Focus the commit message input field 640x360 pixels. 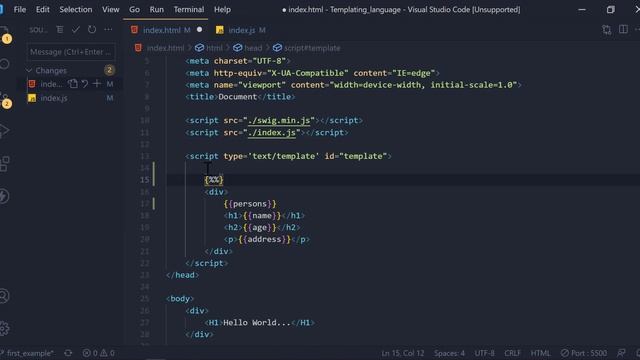pyautogui.click(x=71, y=52)
